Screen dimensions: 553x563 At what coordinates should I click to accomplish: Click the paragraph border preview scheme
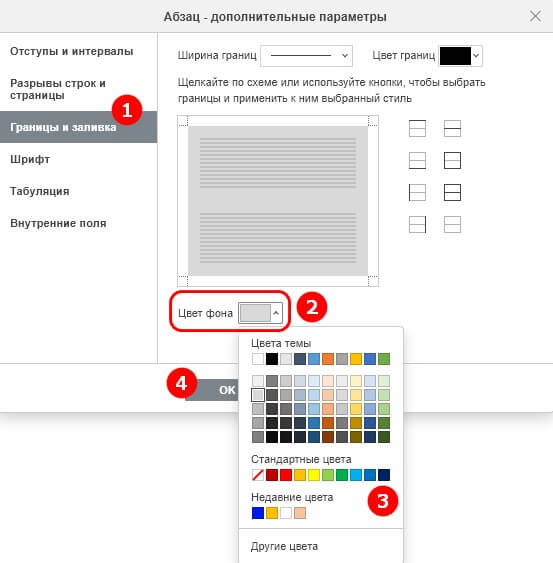[278, 201]
